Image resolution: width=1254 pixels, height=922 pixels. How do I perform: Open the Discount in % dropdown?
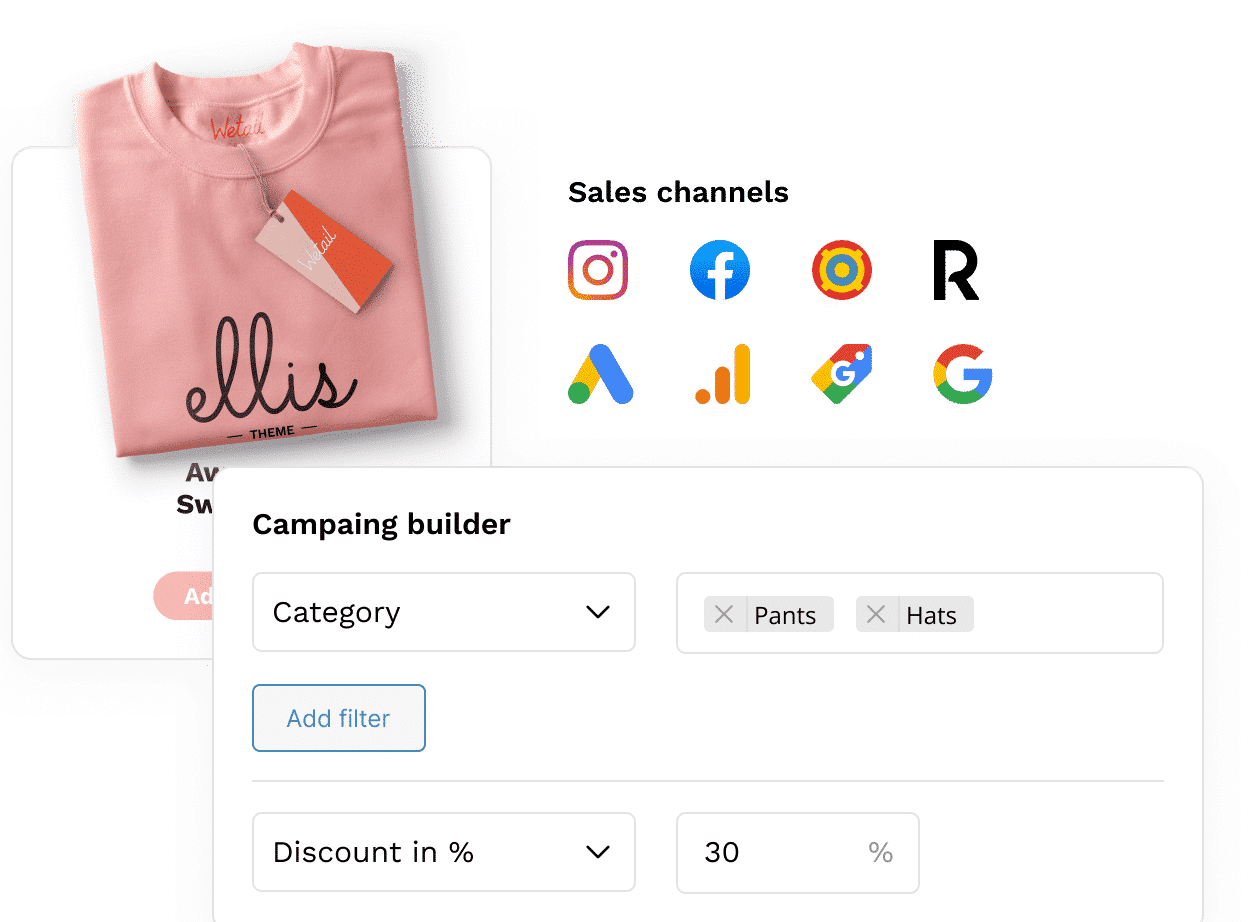pos(444,852)
